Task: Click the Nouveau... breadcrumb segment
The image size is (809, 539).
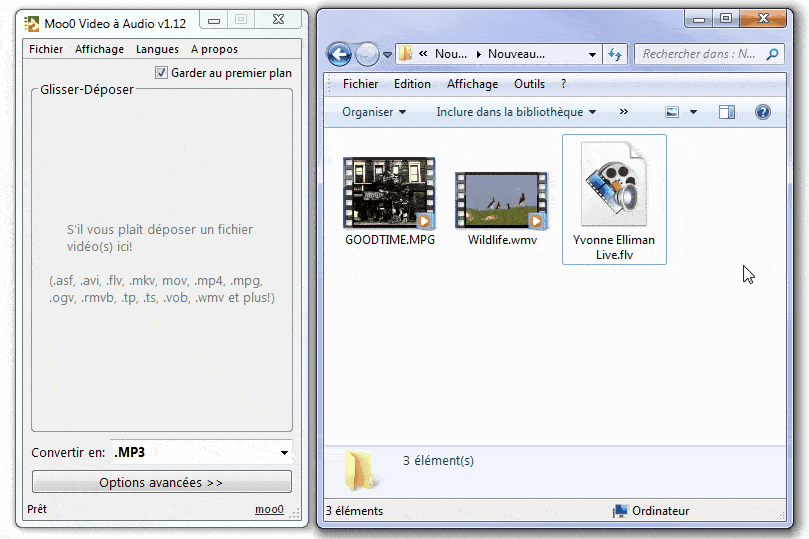Action: (516, 54)
